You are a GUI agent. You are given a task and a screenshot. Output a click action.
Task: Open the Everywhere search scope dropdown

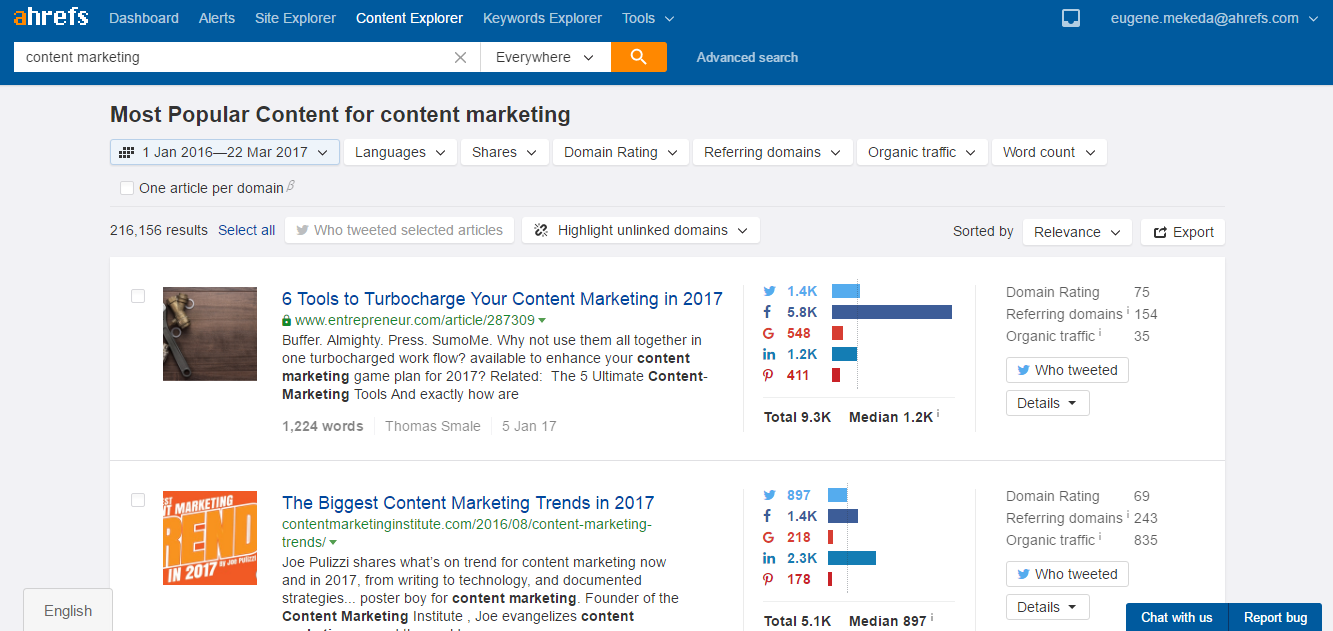click(545, 57)
